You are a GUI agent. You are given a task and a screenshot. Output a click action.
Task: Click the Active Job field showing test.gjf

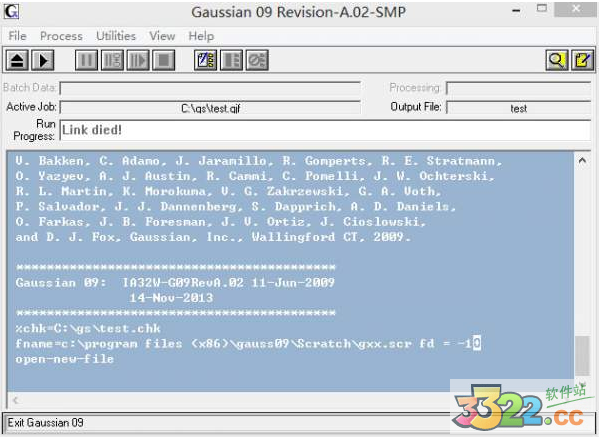(x=210, y=108)
